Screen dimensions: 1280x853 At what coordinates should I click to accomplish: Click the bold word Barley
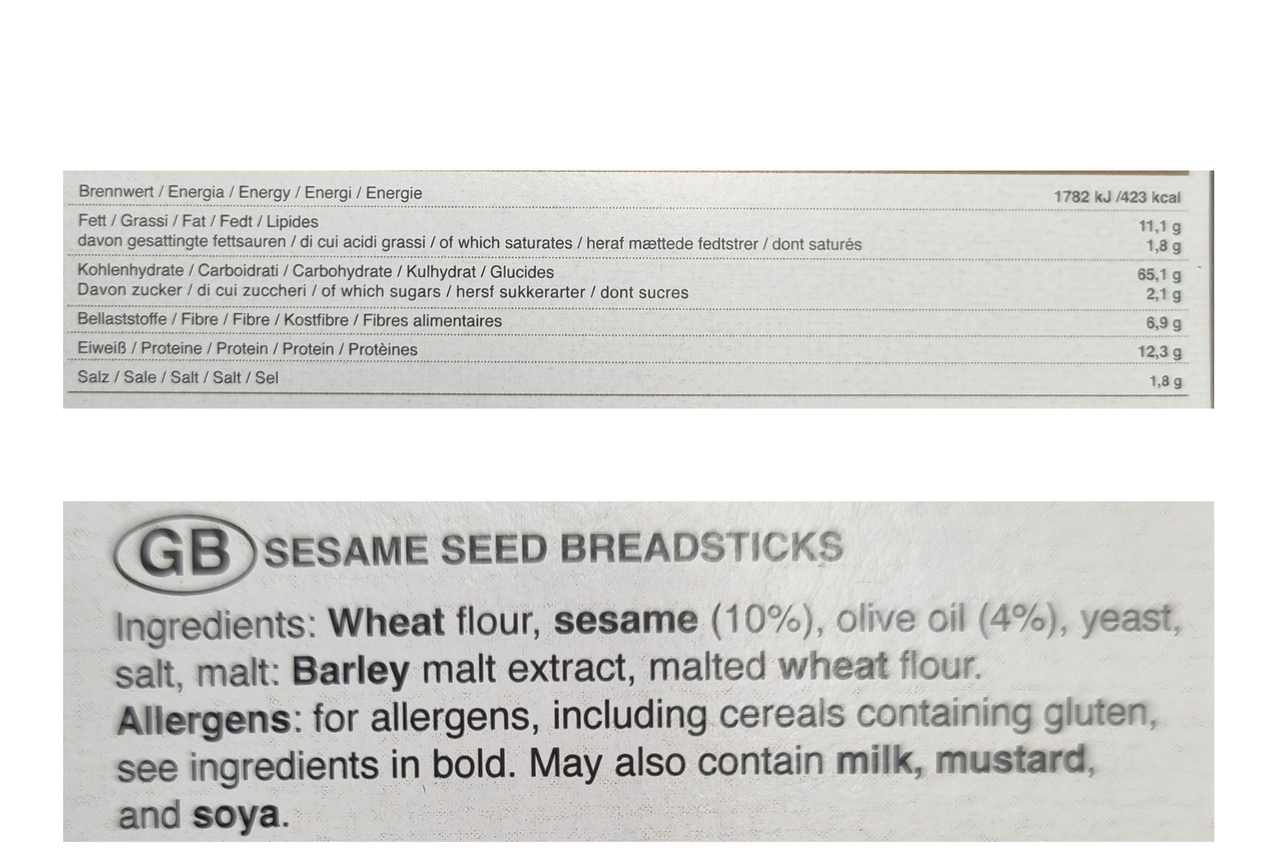351,671
